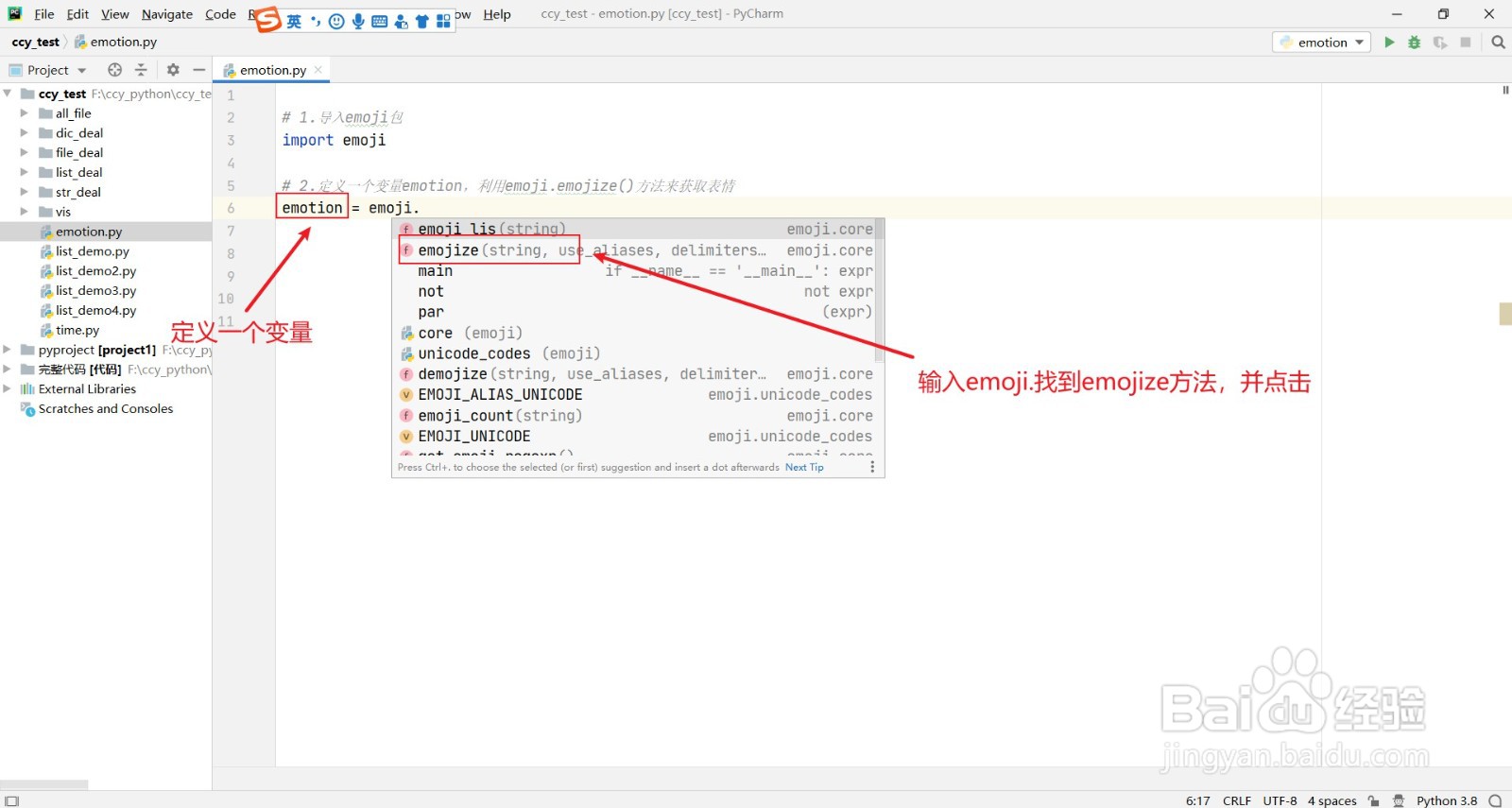Screen dimensions: 1512x808
Task: Click Project panel horizontal scrollbar
Action: coord(44,784)
